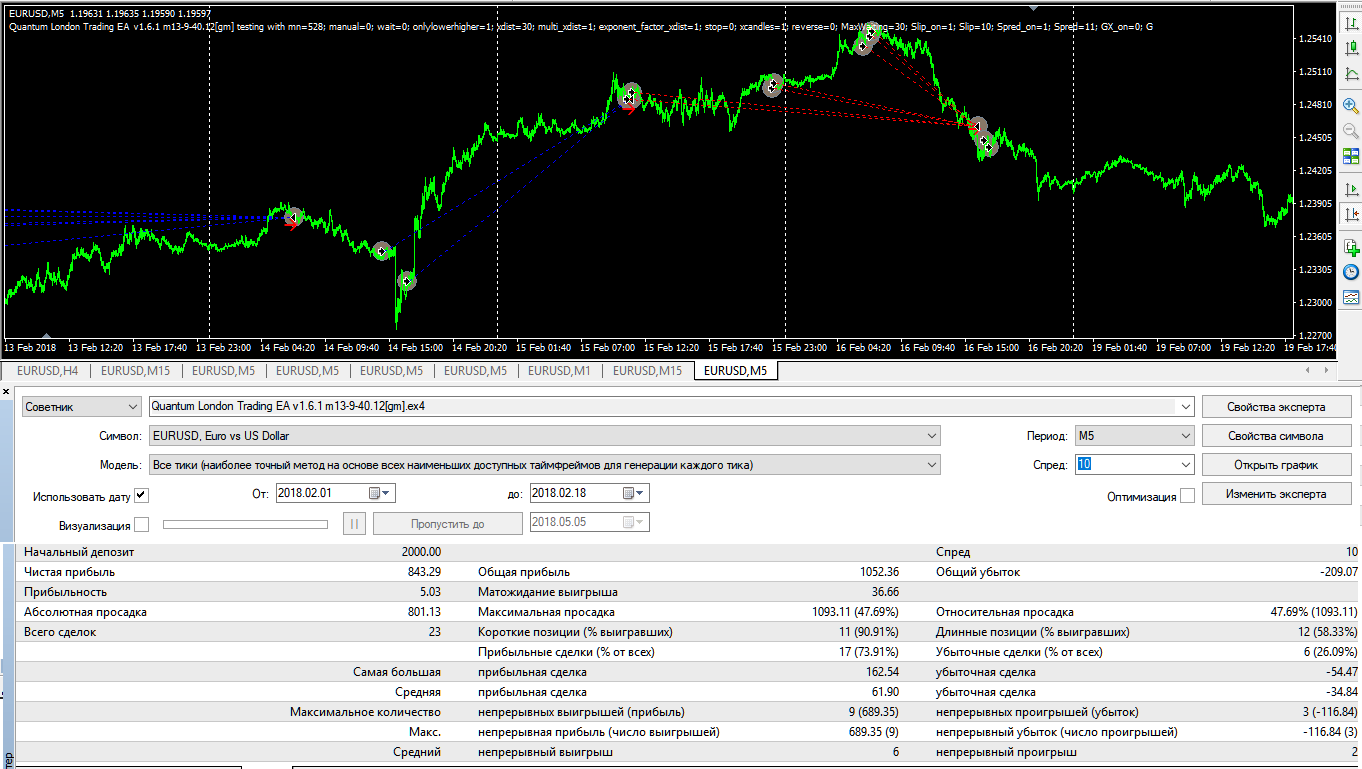
Task: Open the add indicators icon
Action: [1351, 247]
